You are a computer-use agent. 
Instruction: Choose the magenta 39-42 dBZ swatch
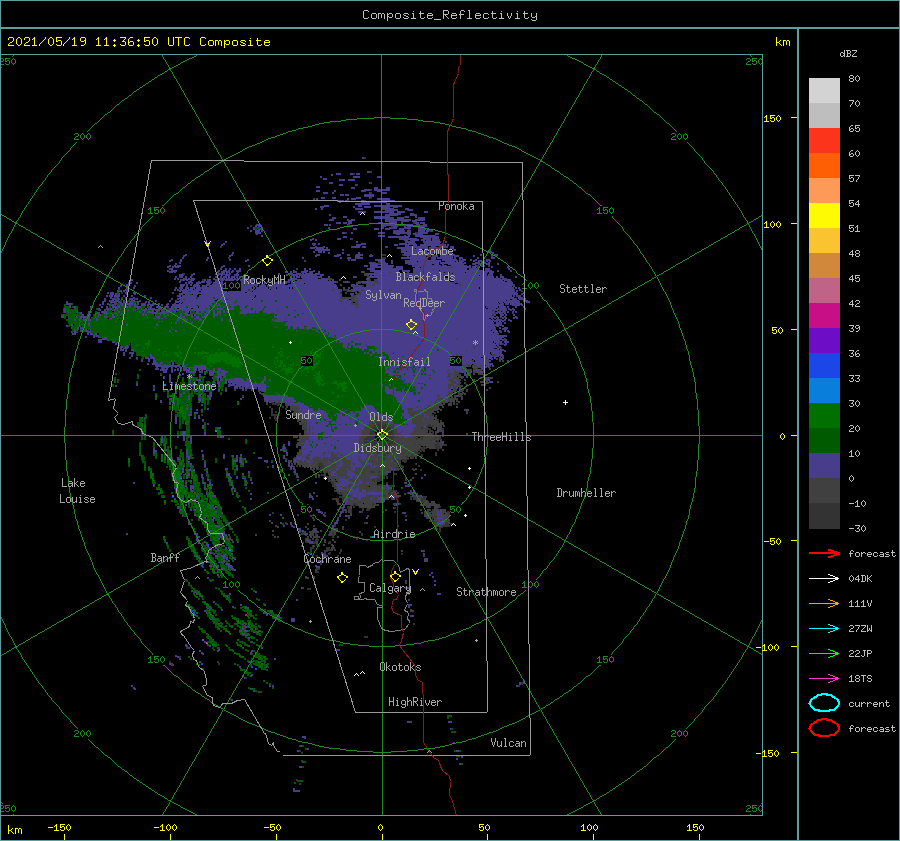click(824, 315)
